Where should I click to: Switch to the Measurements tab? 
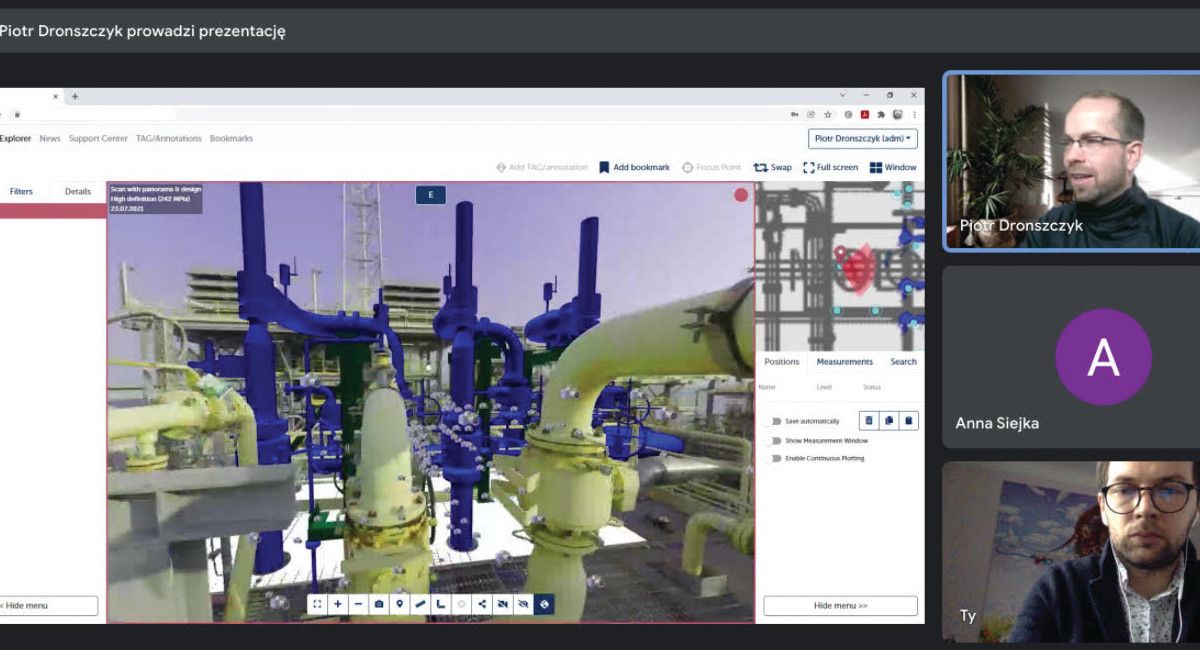844,362
